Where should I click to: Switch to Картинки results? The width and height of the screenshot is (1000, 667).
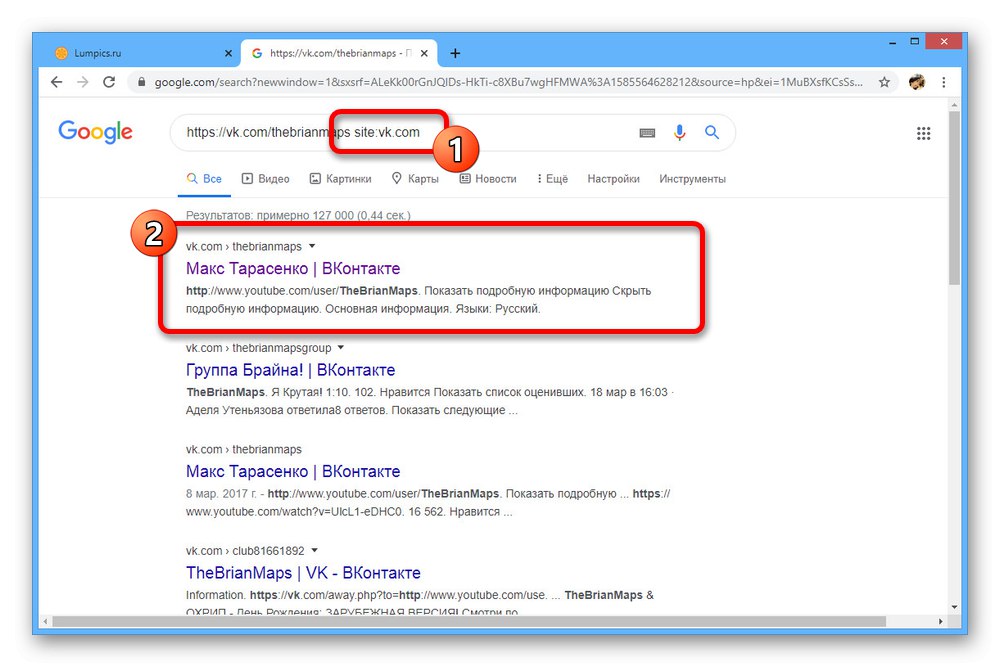click(341, 179)
